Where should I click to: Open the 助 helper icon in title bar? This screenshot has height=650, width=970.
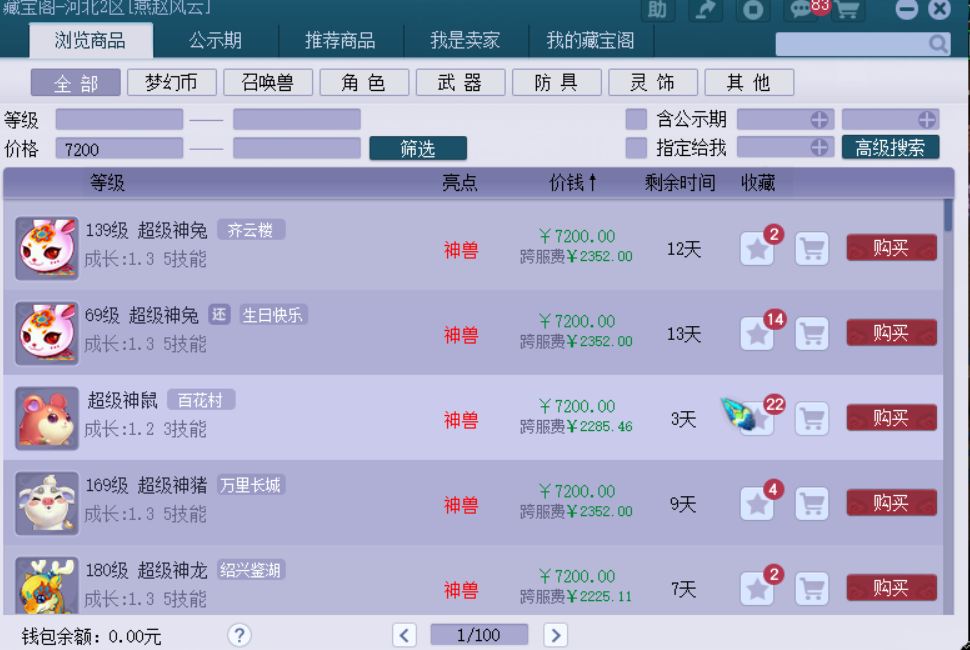click(657, 10)
